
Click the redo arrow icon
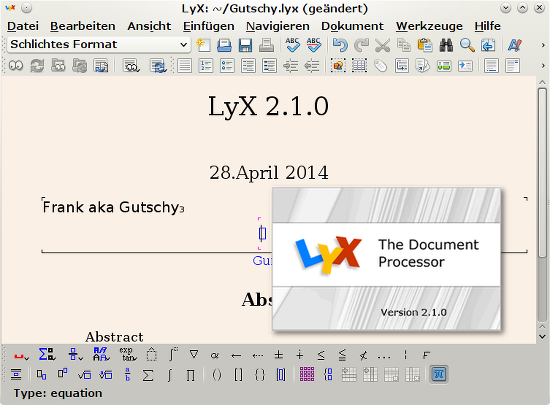tap(361, 45)
